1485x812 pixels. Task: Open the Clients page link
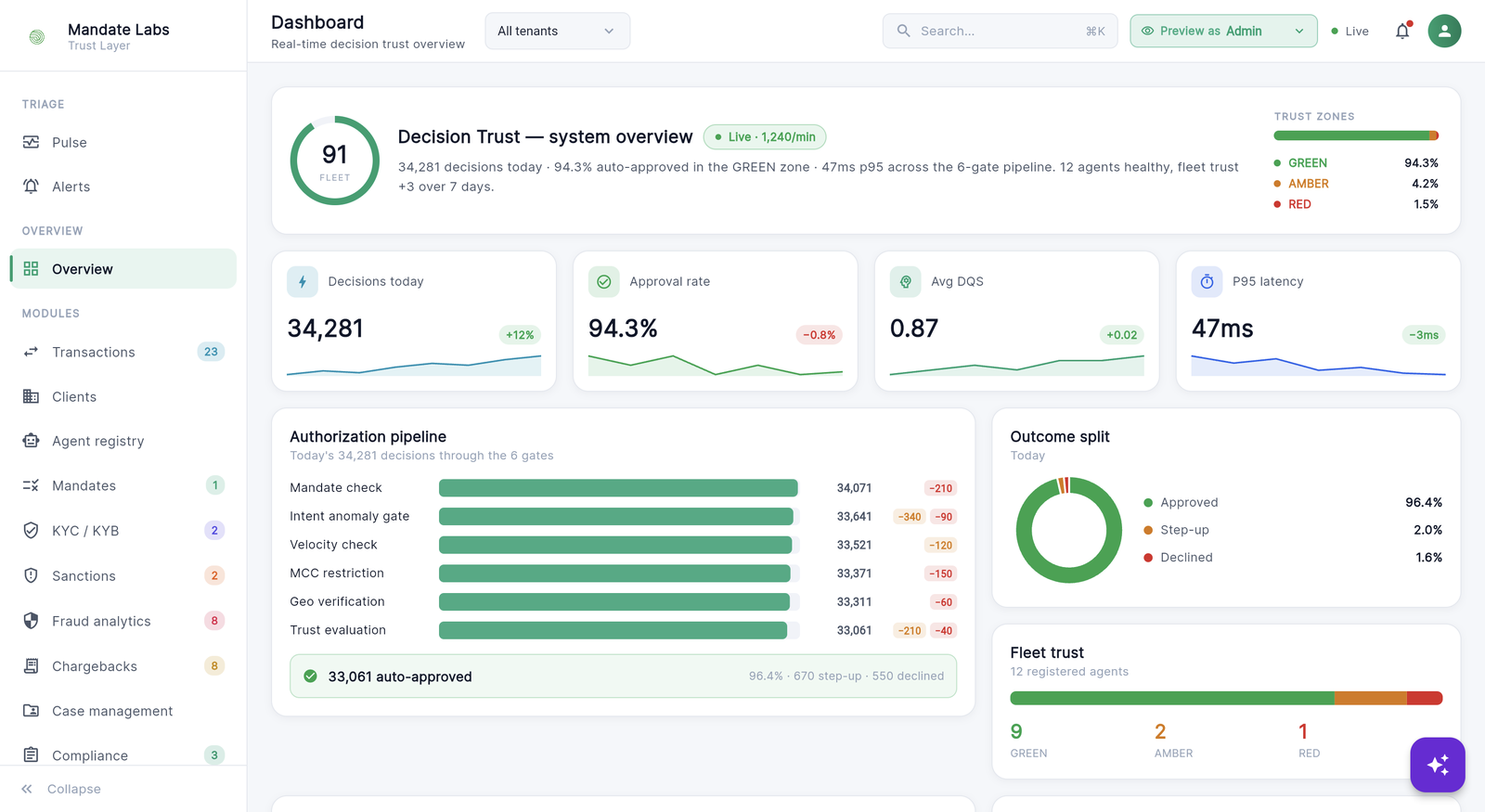click(123, 396)
